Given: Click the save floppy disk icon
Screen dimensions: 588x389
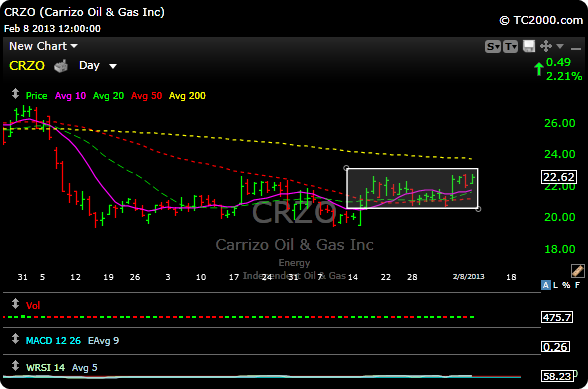Looking at the screenshot, I should coord(529,46).
